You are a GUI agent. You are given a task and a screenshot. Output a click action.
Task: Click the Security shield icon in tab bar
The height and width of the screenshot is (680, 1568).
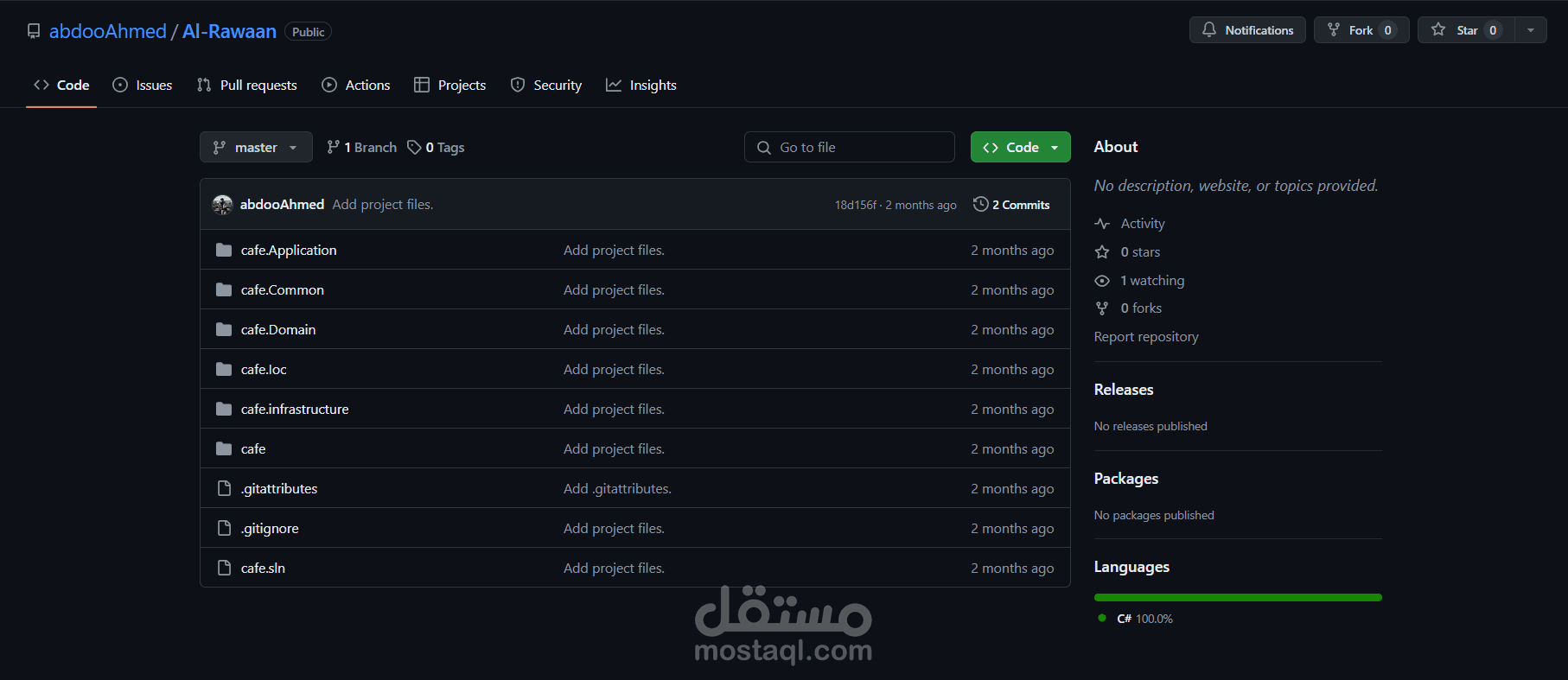518,85
